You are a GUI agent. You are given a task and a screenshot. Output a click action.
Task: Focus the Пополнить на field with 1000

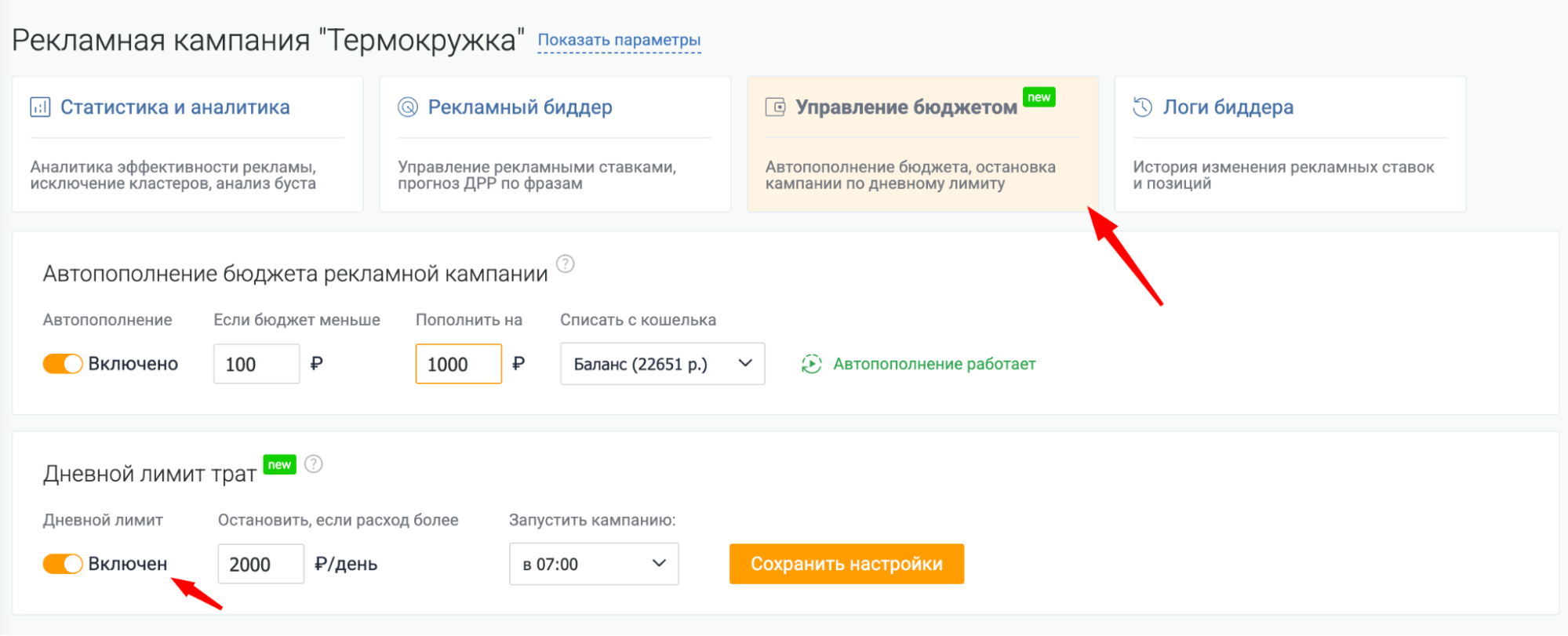point(459,364)
